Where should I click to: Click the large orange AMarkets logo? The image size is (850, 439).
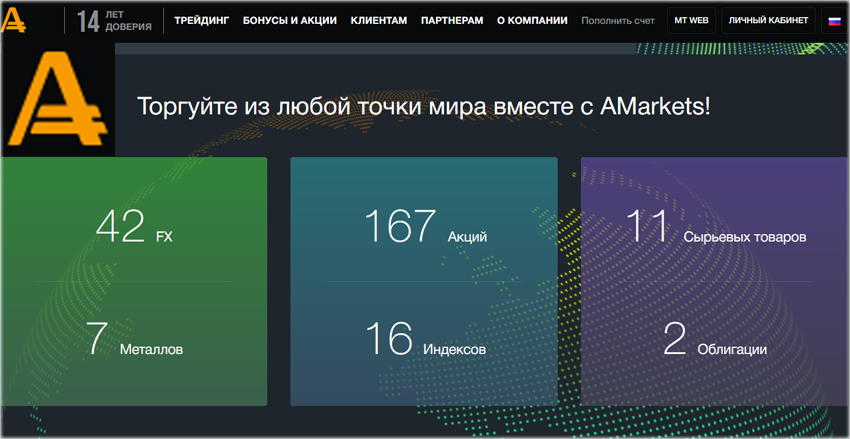pyautogui.click(x=58, y=103)
